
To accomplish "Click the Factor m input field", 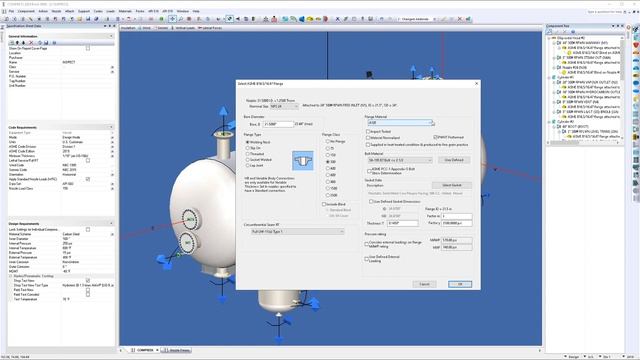I will [457, 216].
